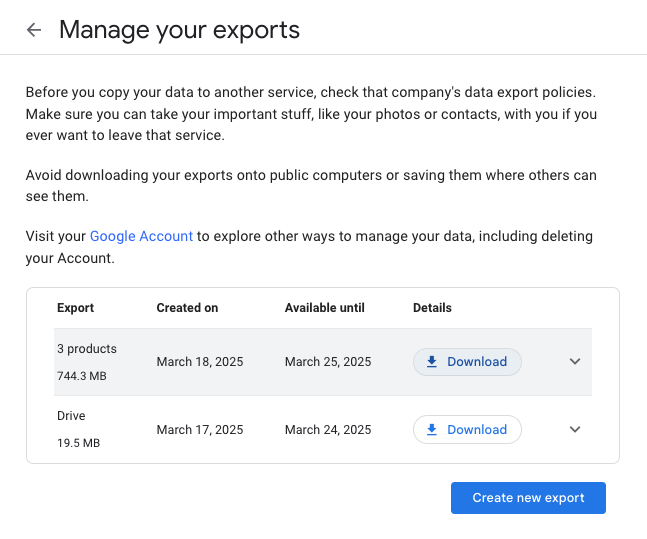The image size is (647, 539).
Task: Click the Details column header
Action: (432, 308)
